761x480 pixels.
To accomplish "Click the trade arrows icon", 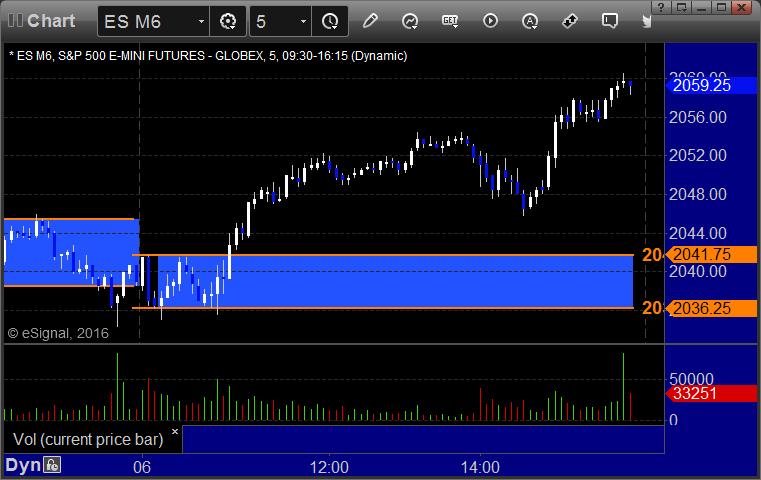I will (570, 21).
